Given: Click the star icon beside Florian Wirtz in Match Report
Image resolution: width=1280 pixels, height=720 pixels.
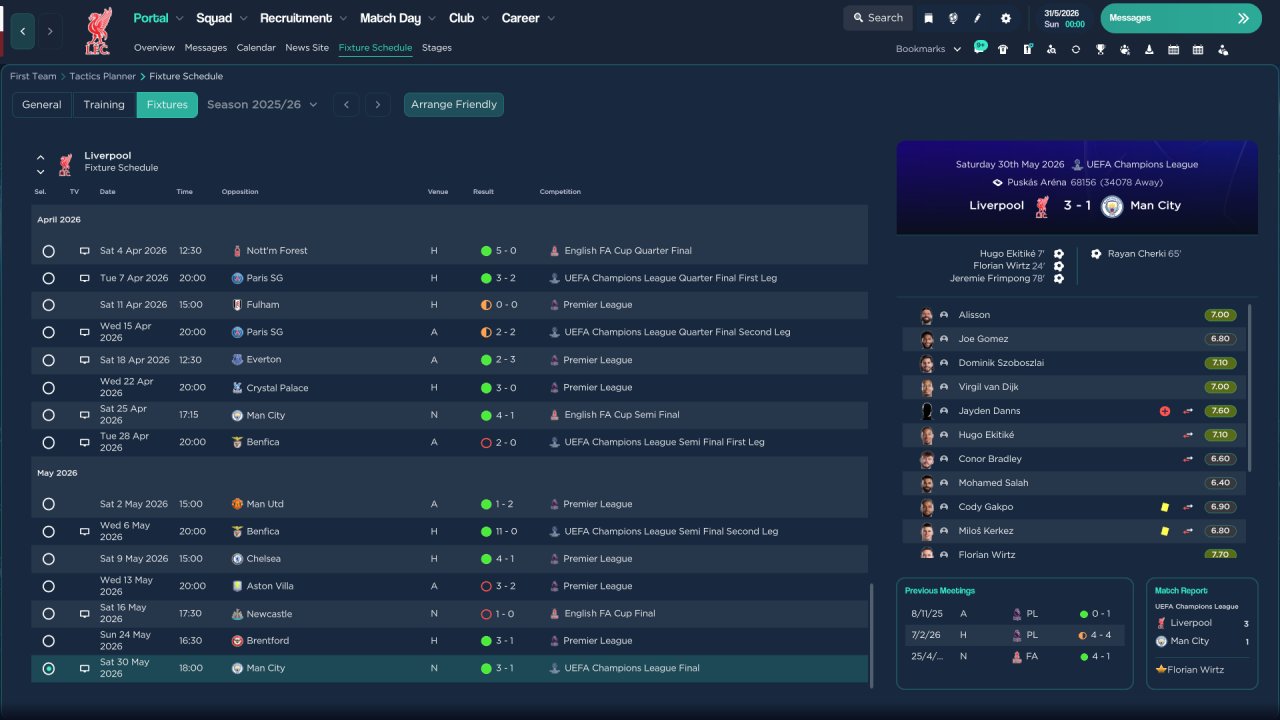Looking at the screenshot, I should pos(1160,669).
